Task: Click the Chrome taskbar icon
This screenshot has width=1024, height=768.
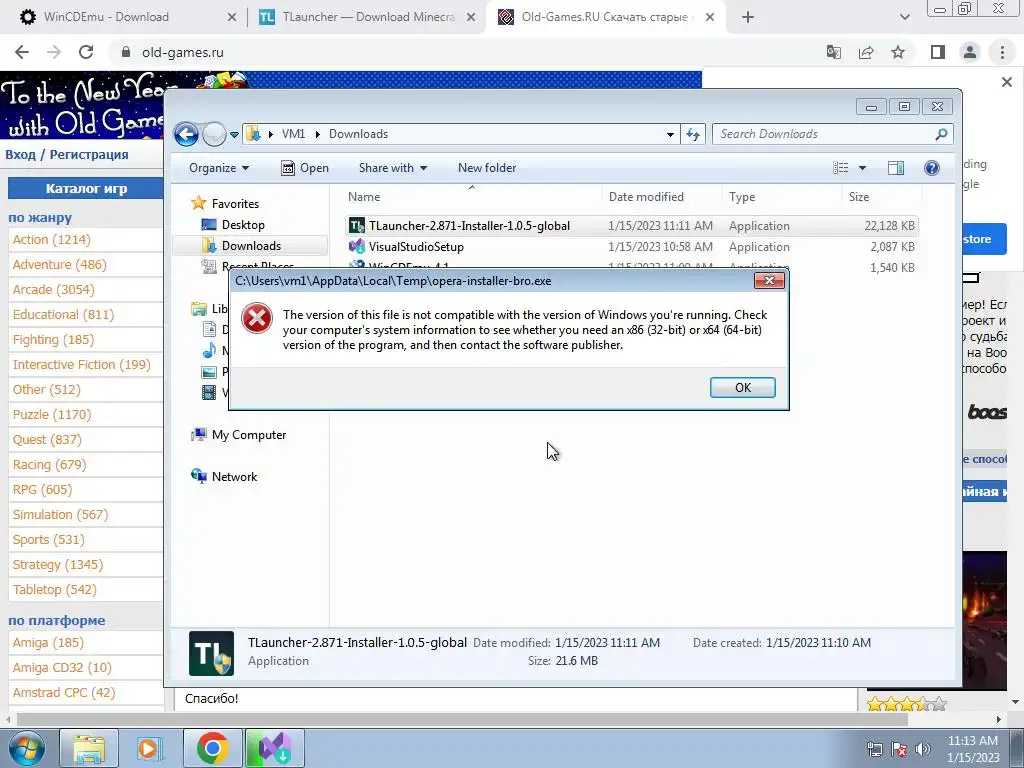Action: pos(212,748)
